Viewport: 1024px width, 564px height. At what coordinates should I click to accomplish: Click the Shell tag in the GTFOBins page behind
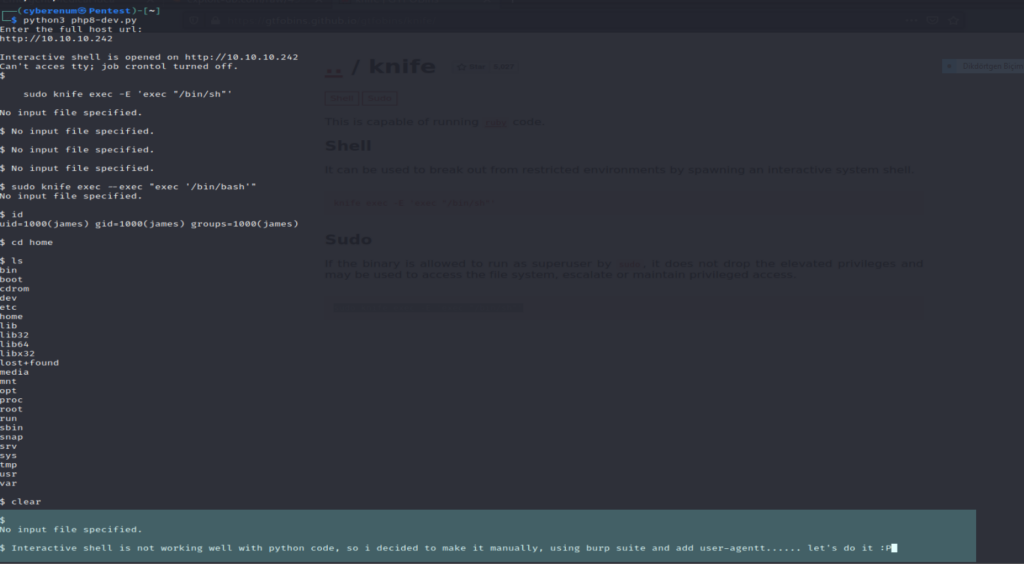point(341,98)
